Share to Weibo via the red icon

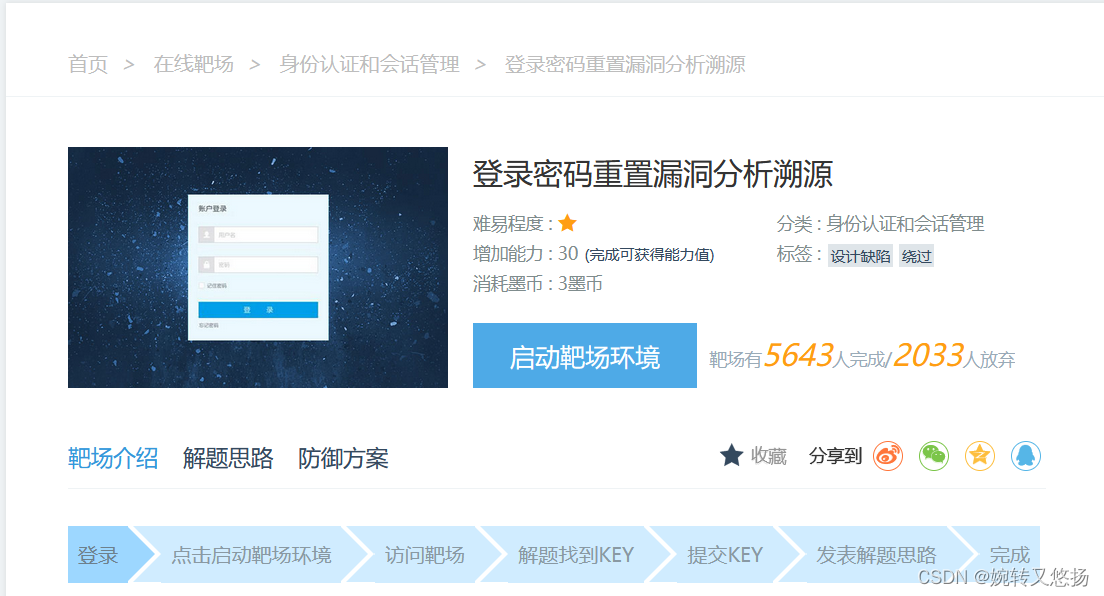click(x=888, y=456)
